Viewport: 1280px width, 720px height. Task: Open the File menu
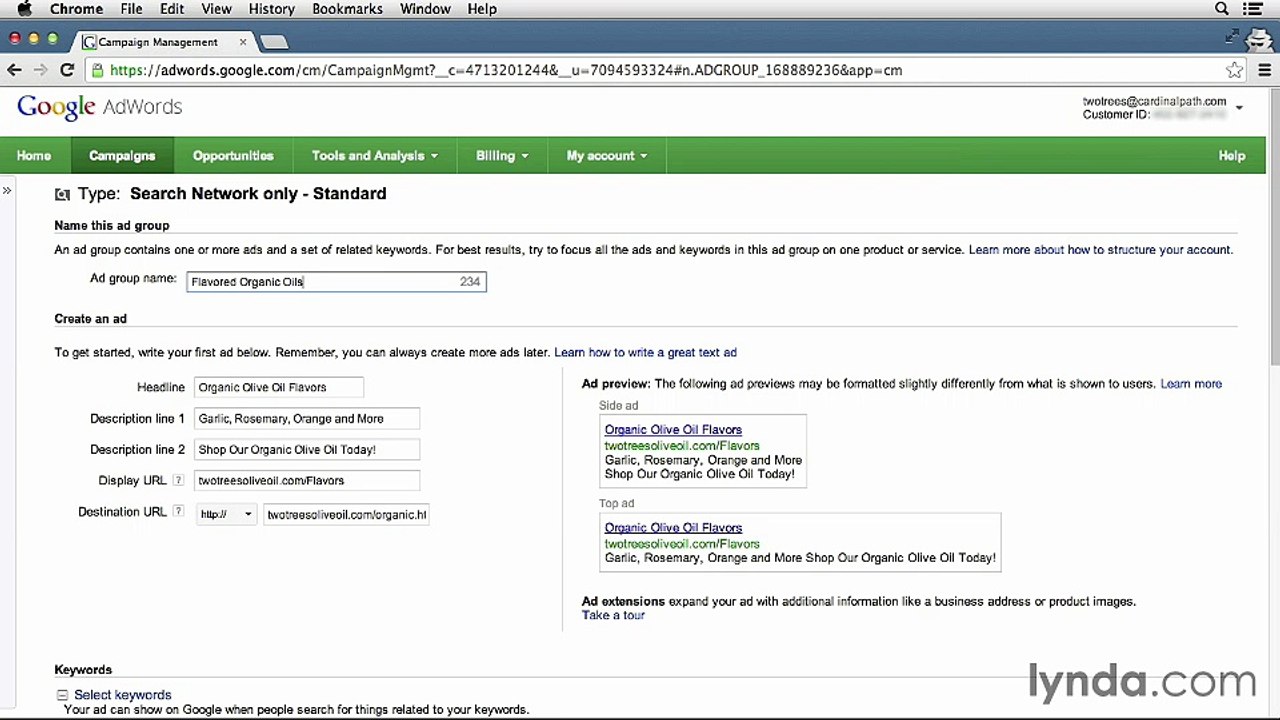click(131, 9)
